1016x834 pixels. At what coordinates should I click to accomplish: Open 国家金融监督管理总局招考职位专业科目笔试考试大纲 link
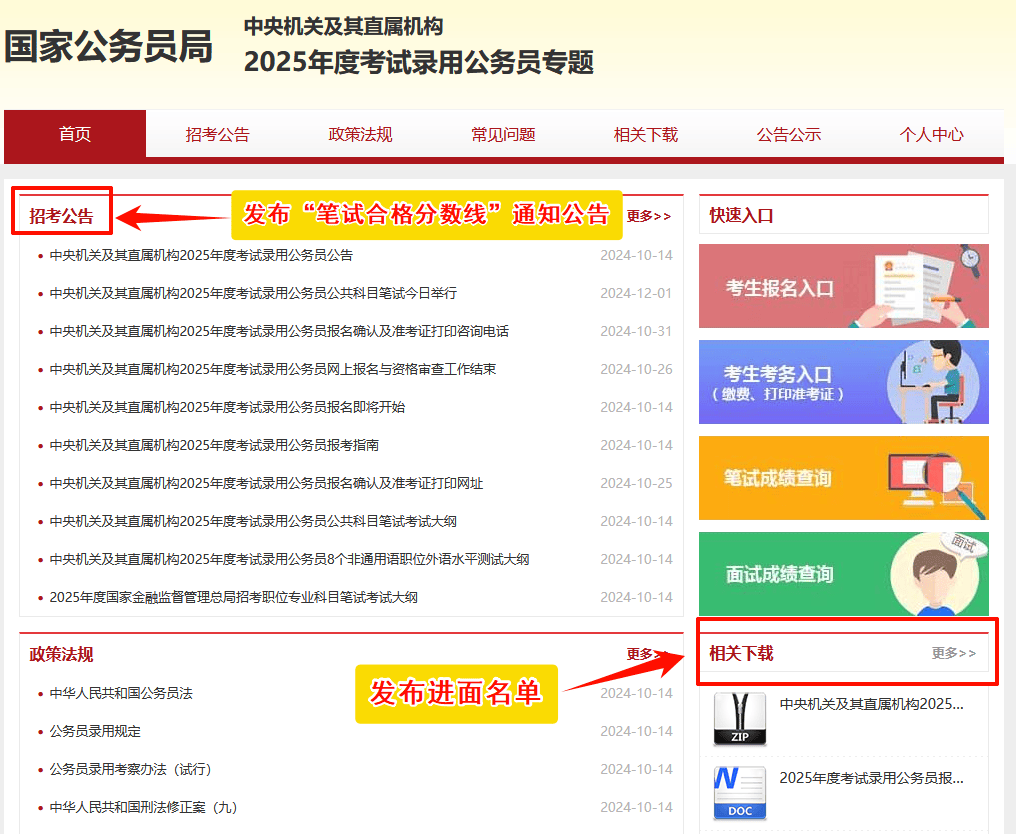click(234, 597)
